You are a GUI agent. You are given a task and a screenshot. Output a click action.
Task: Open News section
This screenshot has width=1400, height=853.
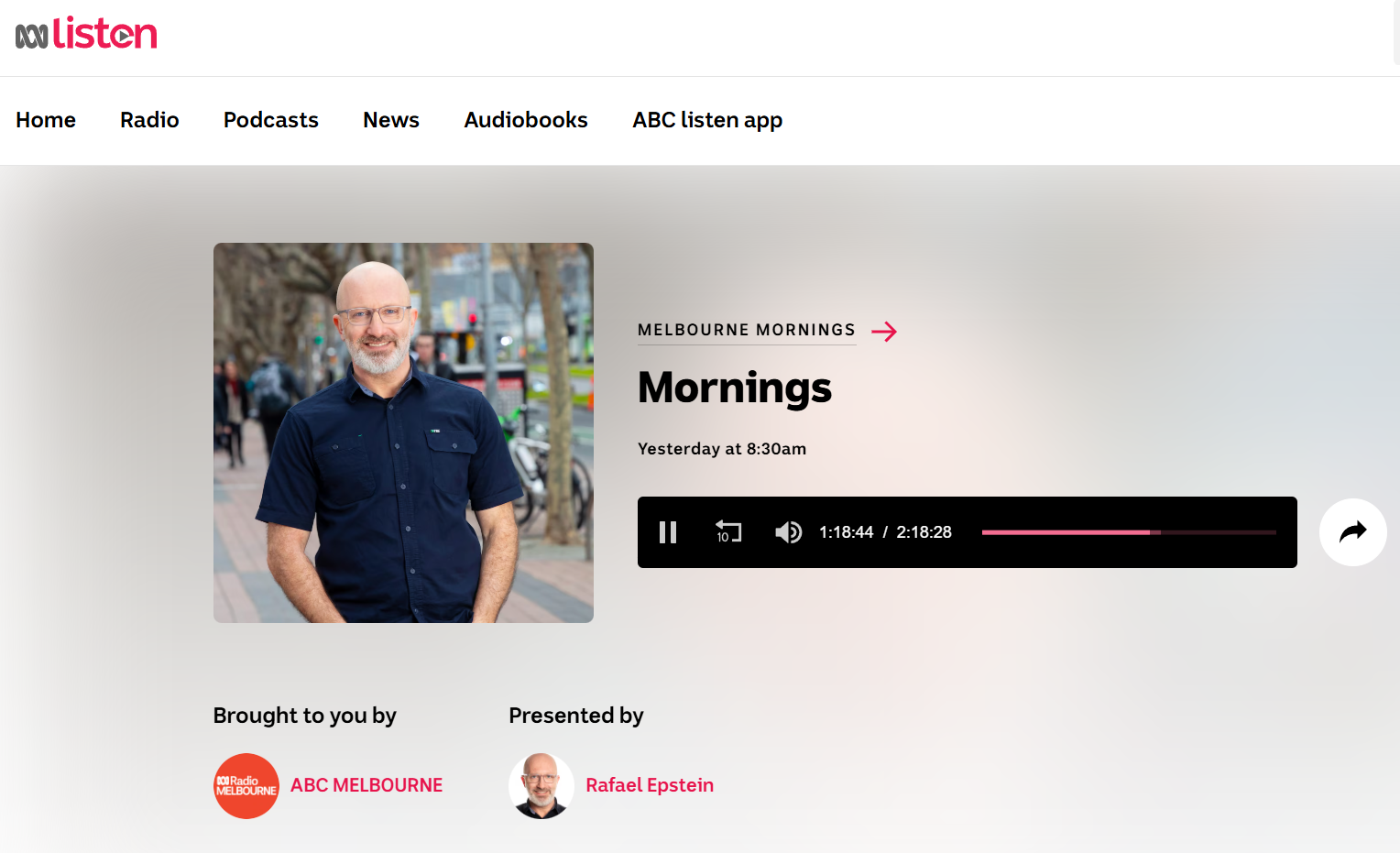pyautogui.click(x=391, y=120)
